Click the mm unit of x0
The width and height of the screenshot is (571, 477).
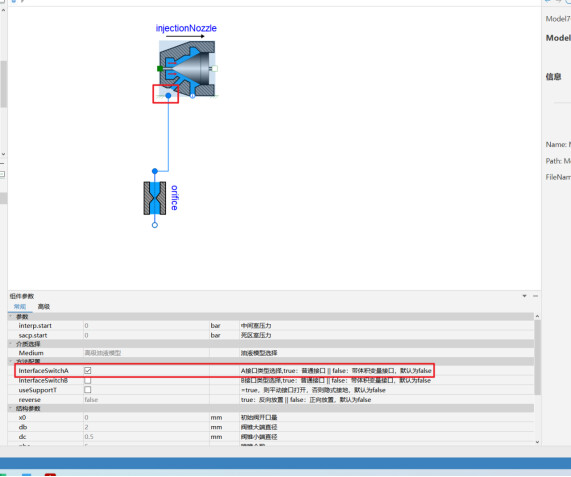[216, 417]
